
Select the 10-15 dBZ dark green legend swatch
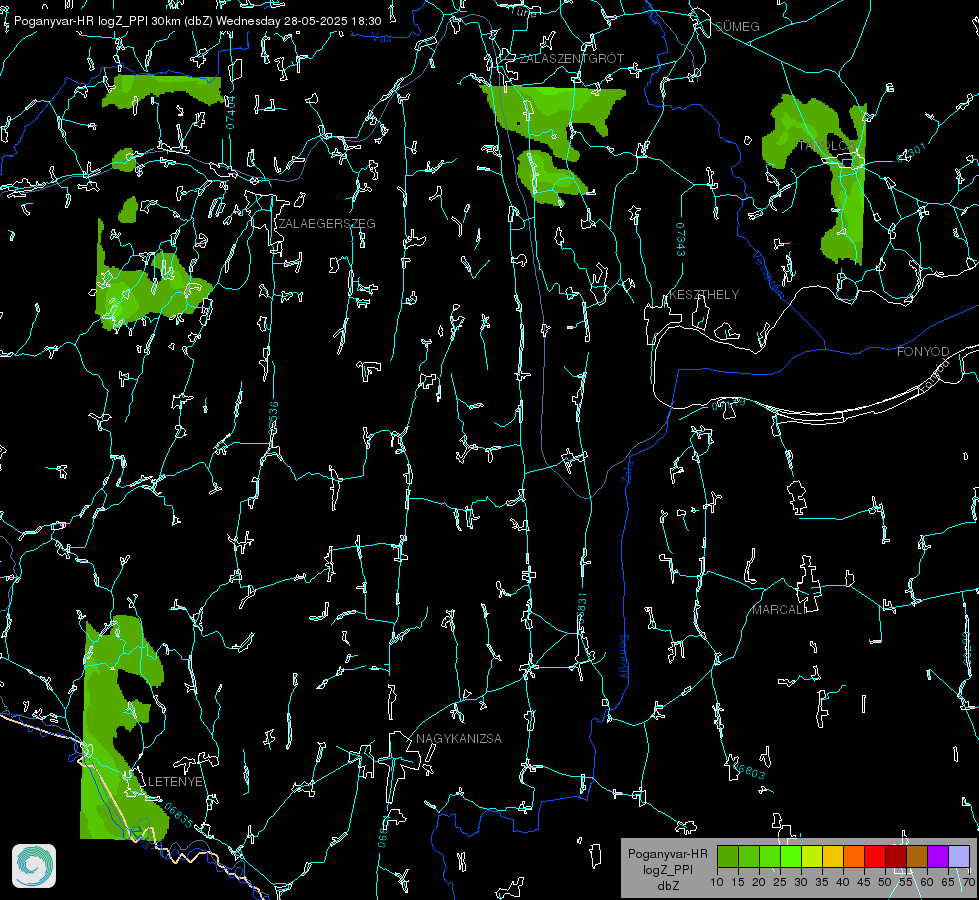(728, 857)
